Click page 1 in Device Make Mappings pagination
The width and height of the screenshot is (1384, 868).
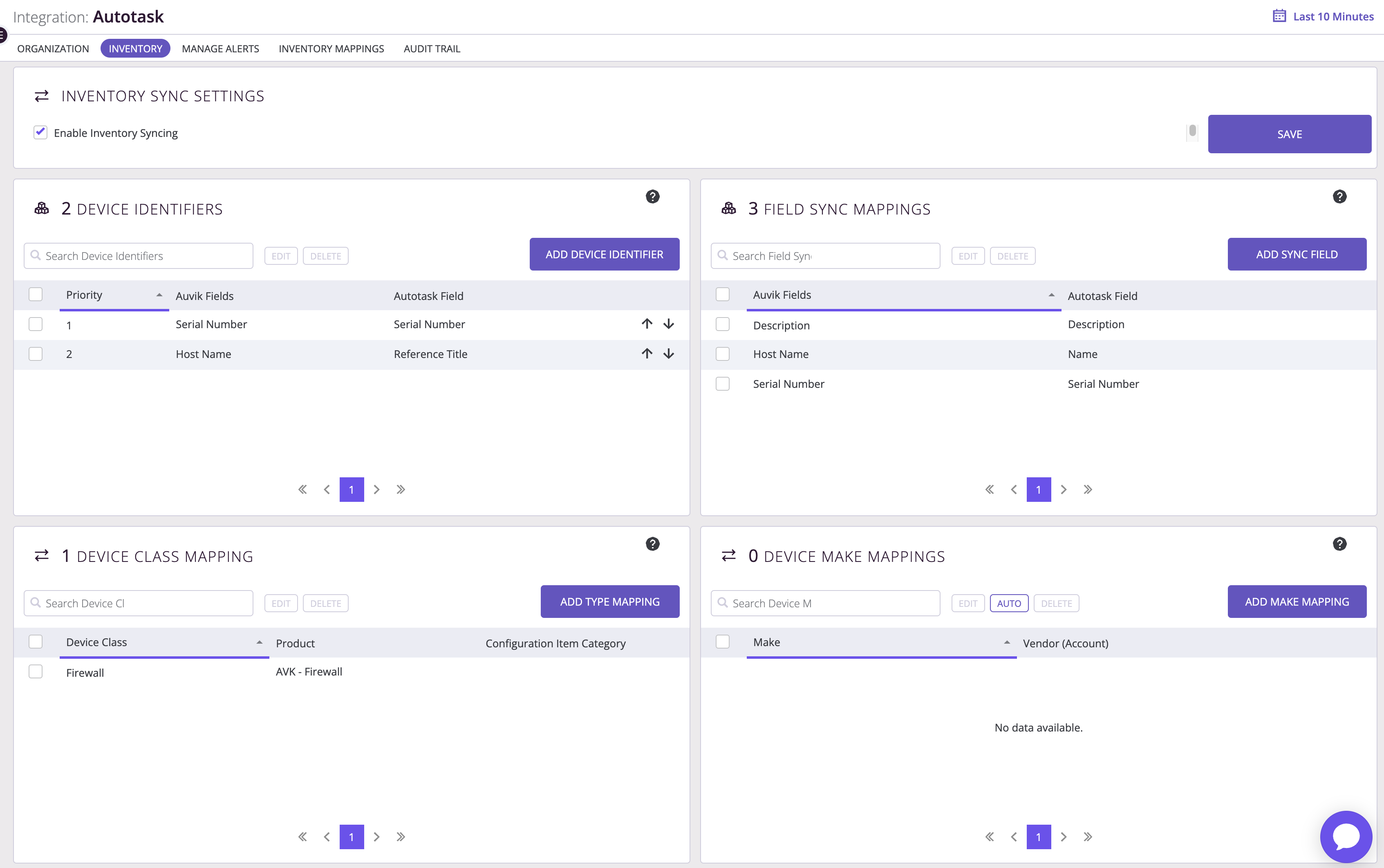point(1039,837)
